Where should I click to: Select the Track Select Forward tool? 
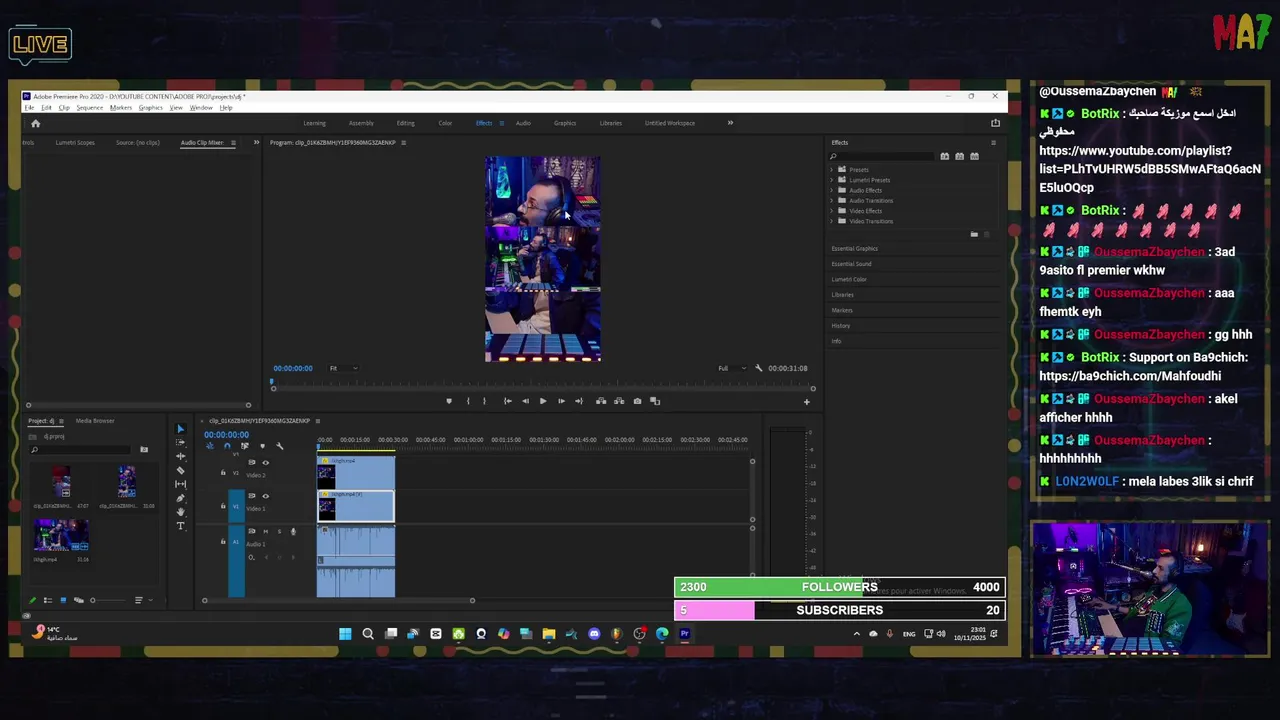tap(180, 442)
